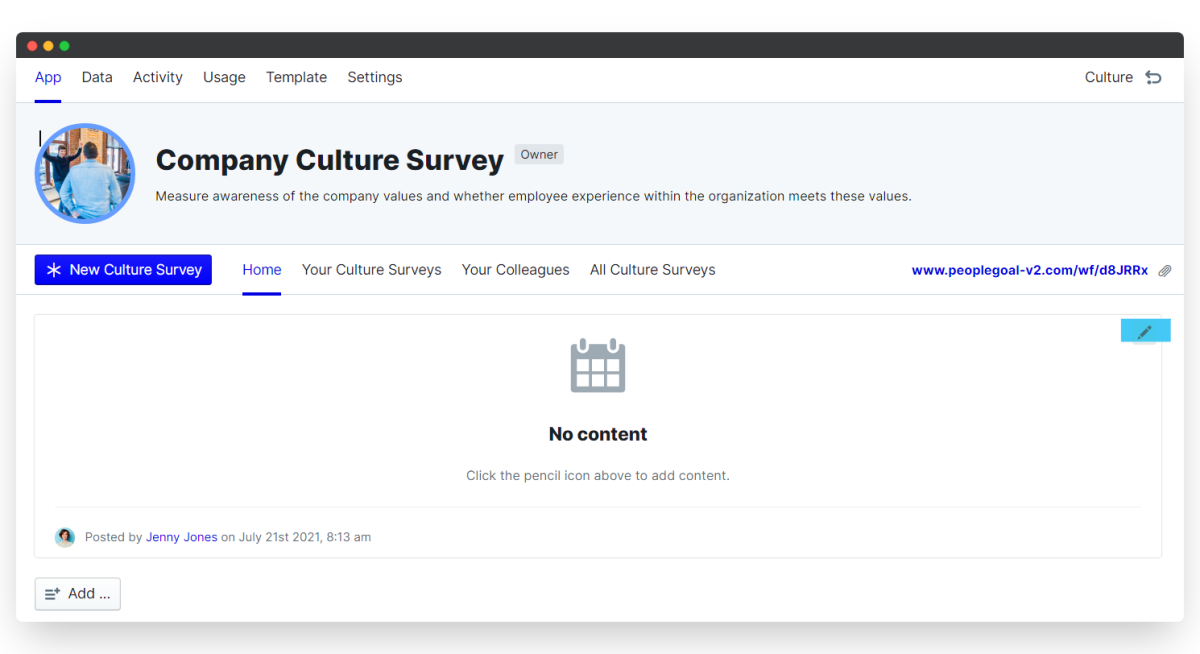
Task: Open the peoplegoal-v2.com workflow link
Action: (1029, 270)
